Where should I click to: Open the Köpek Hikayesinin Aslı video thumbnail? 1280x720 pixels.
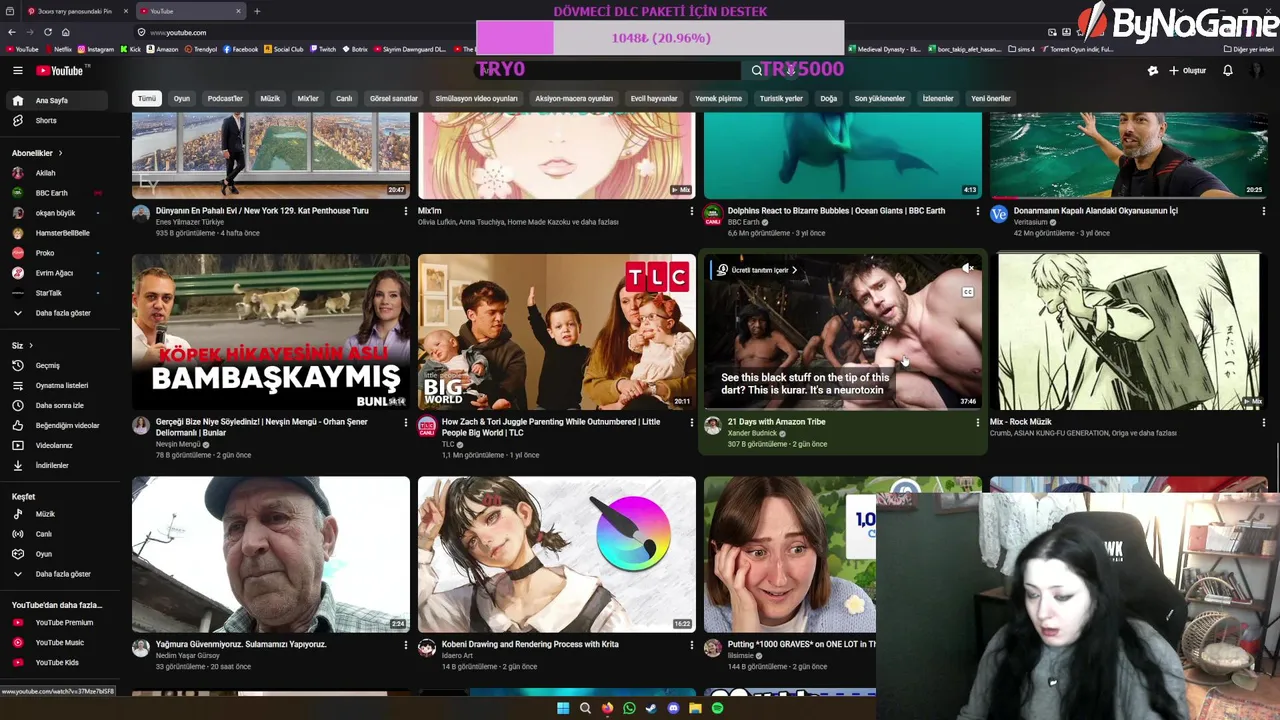coord(271,332)
